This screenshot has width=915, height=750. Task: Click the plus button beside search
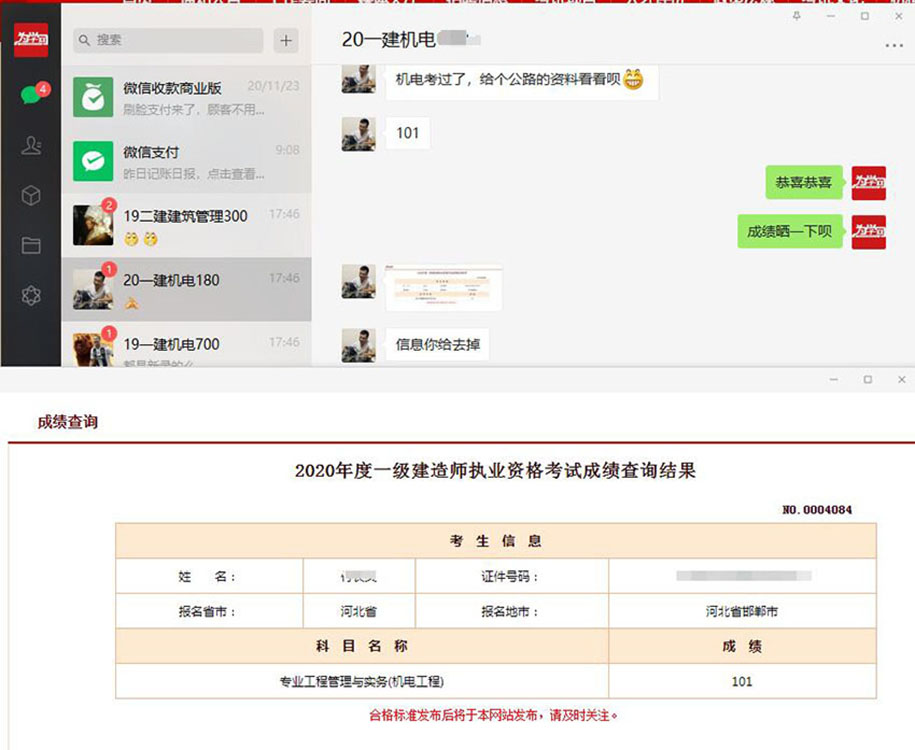(x=287, y=40)
